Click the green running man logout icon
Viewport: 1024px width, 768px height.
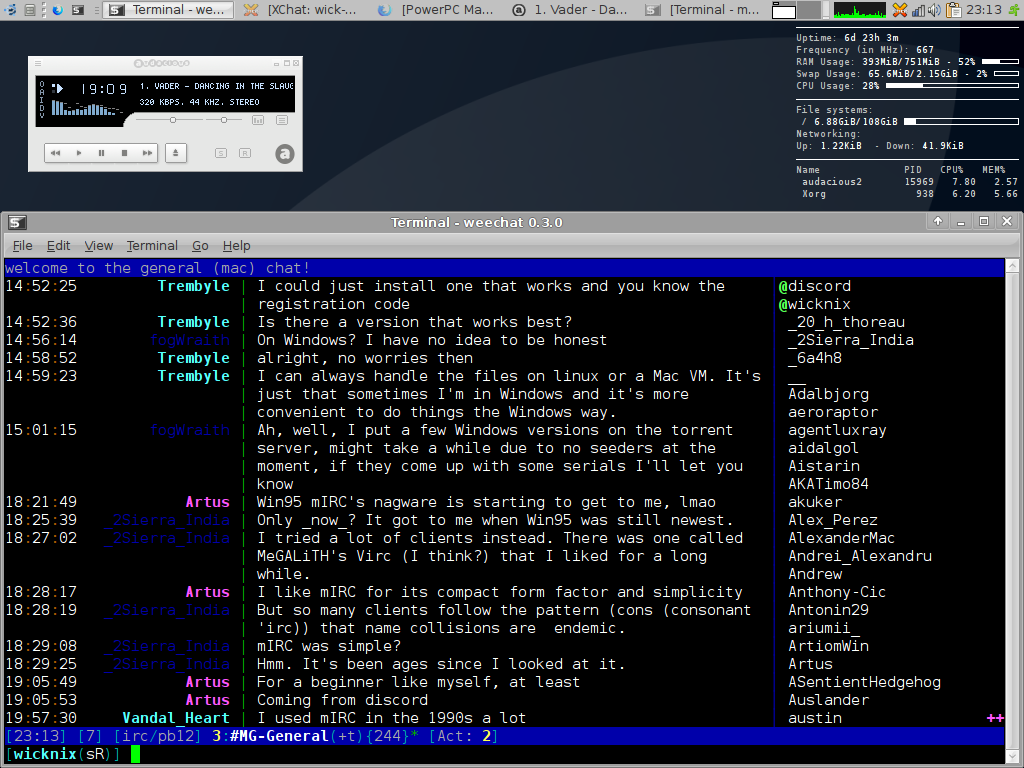click(x=1015, y=10)
